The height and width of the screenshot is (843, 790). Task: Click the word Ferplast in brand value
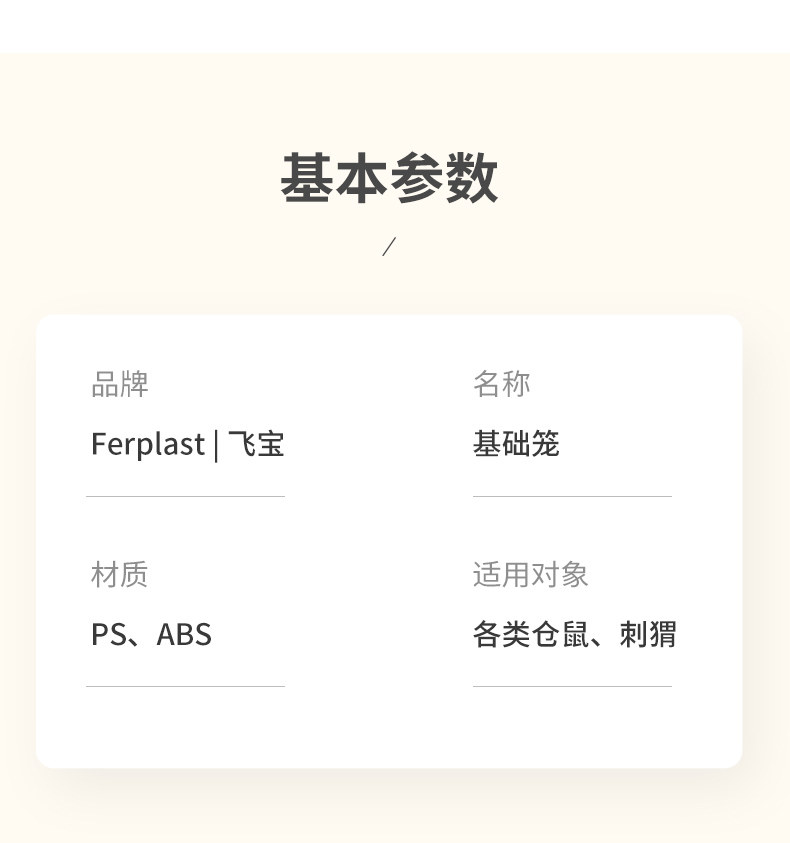[147, 444]
